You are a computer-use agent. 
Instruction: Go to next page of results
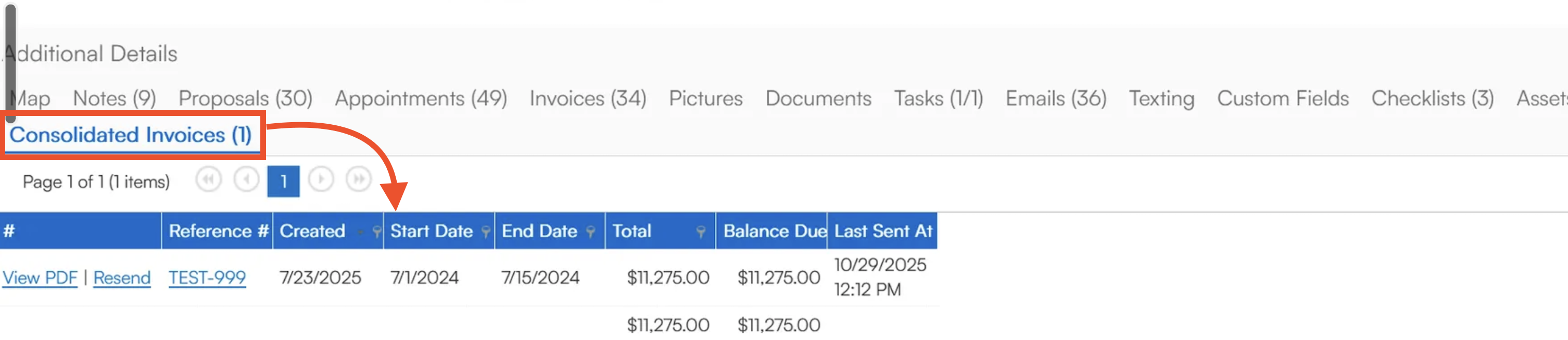(x=321, y=180)
